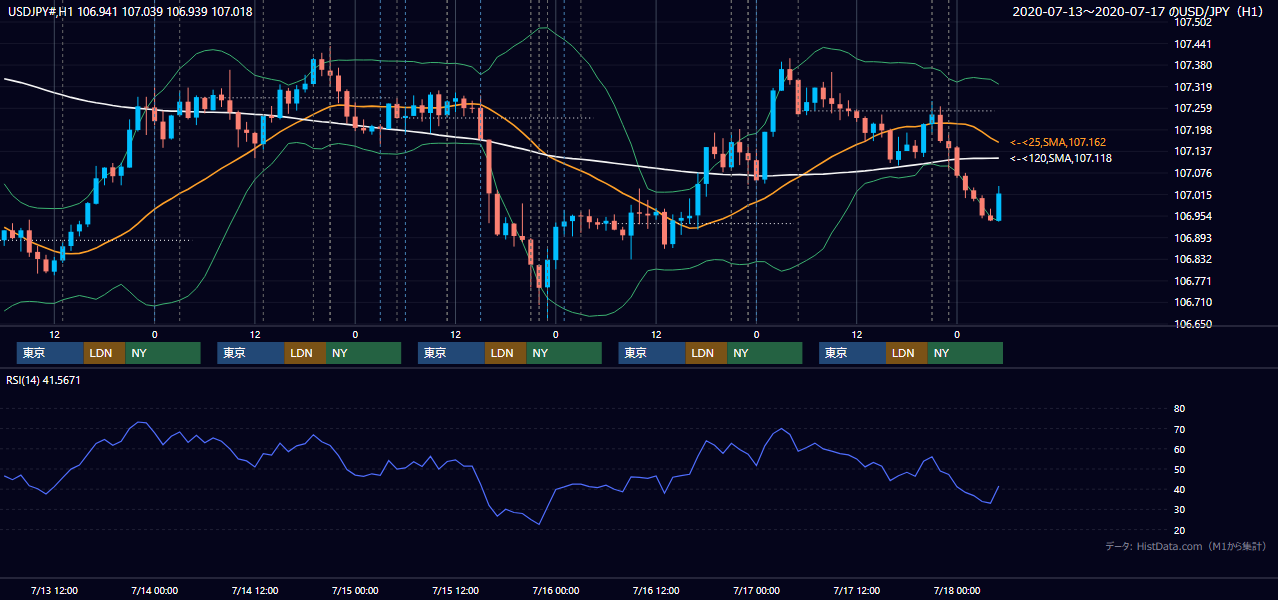1278x600 pixels.
Task: Select the chart title '2020-07-13～2020-07-17 のUSD/JPY（H1）'
Action: tap(1139, 12)
